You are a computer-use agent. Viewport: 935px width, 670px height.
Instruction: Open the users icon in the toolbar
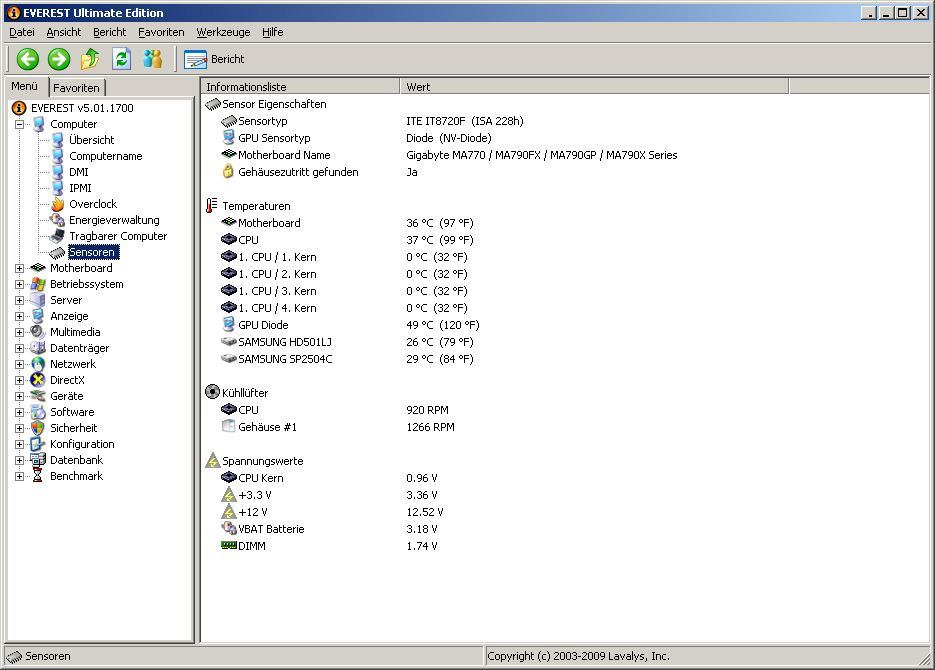[153, 59]
